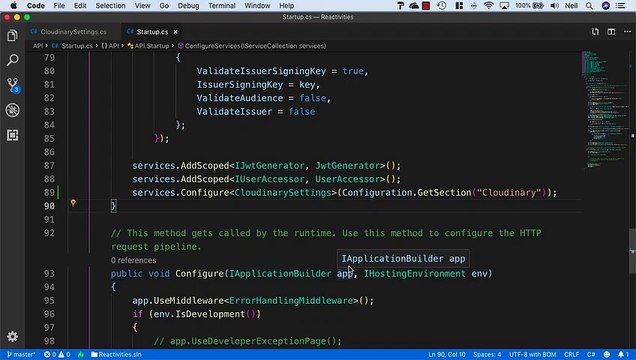Screen dimensions: 636x360
Task: Open the Go menu
Action: [x=164, y=6]
